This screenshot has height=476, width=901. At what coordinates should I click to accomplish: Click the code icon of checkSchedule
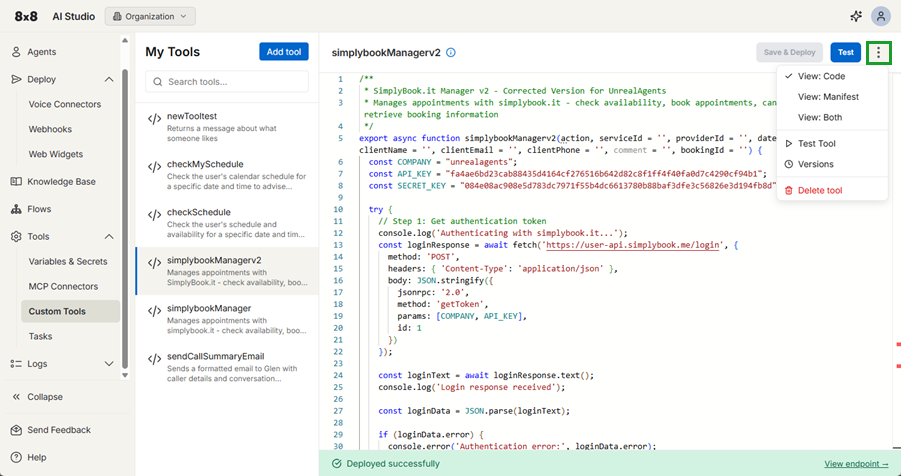[154, 215]
